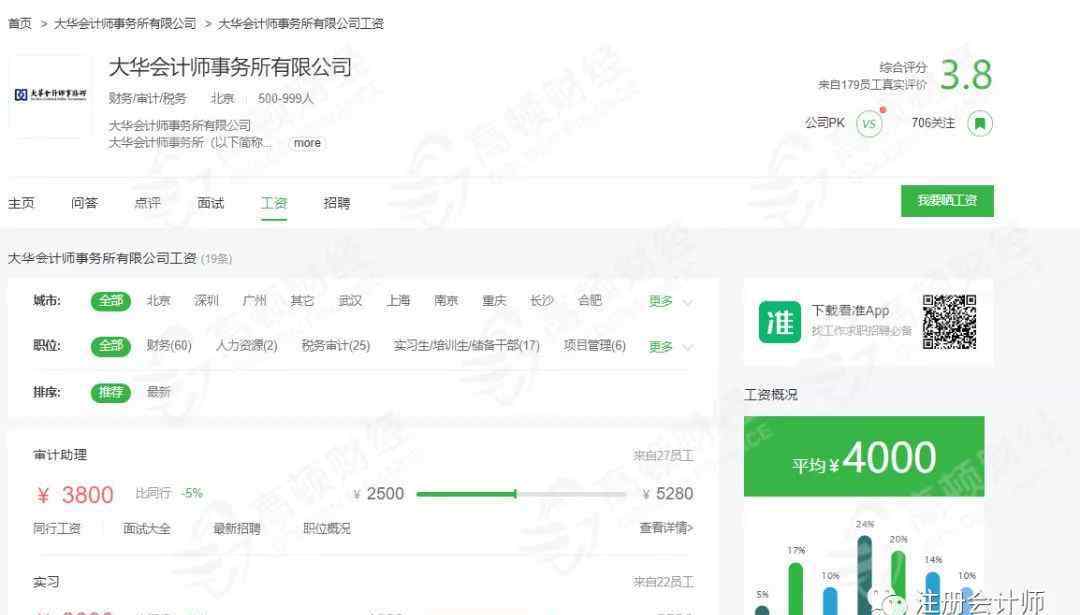
Task: Open 职位概况 link for 审计助理
Action: 327,529
